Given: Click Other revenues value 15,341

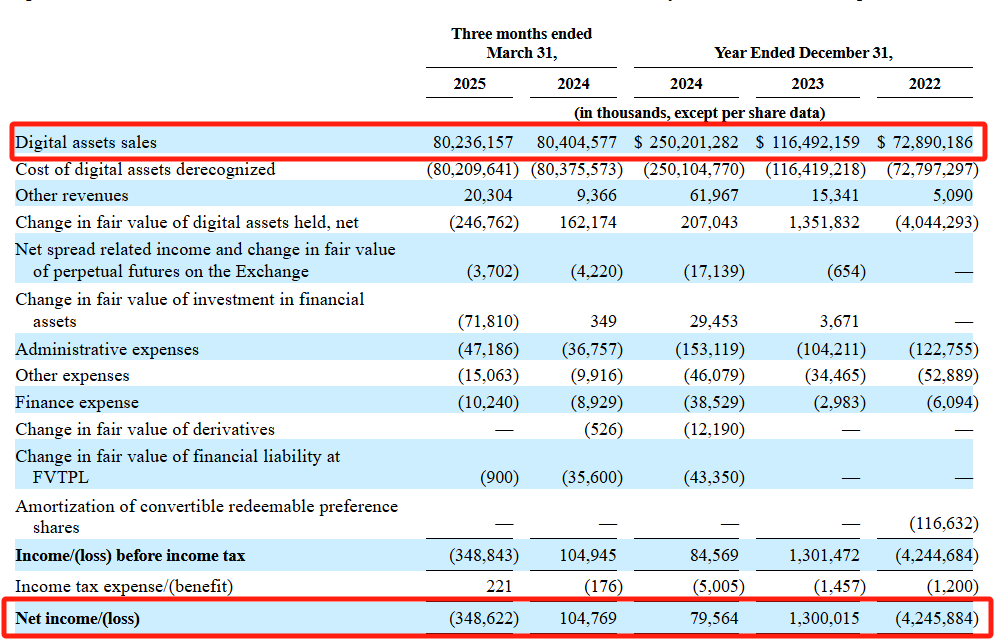Looking at the screenshot, I should 835,195.
